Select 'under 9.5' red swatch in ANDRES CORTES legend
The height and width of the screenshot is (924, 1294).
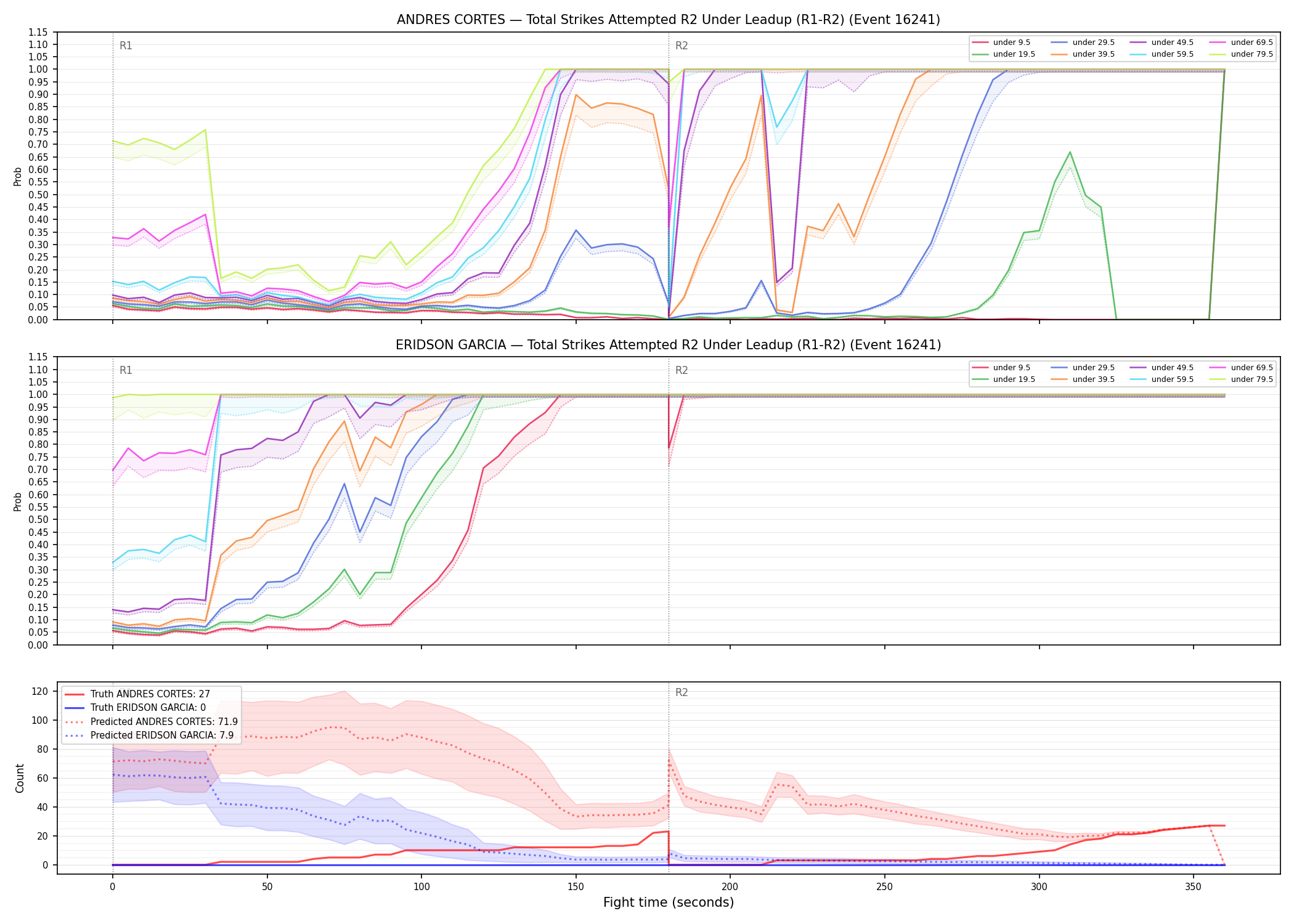click(980, 43)
